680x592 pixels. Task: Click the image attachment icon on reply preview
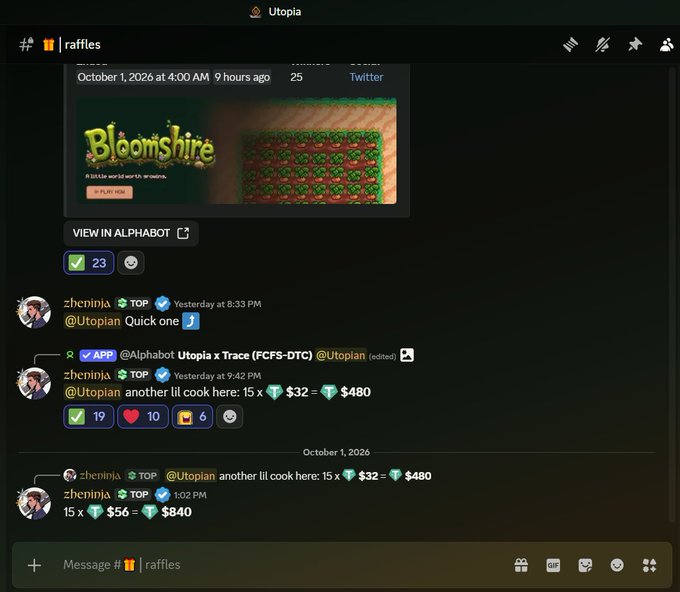pos(407,355)
